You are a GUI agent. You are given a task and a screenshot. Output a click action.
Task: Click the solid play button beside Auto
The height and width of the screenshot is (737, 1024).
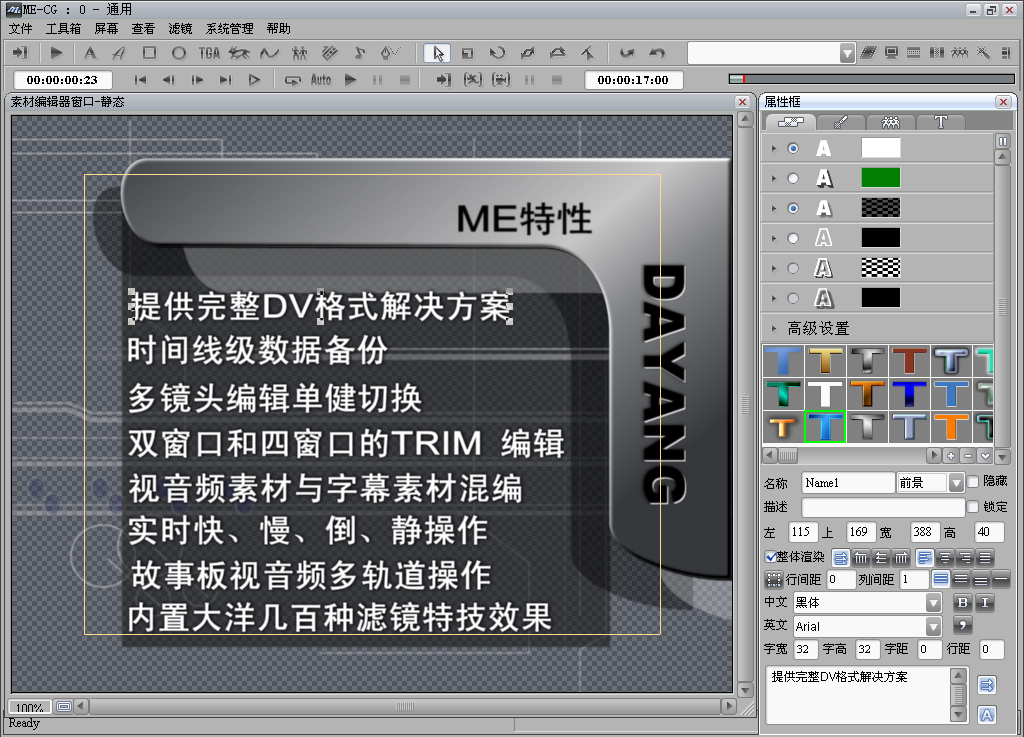[351, 80]
